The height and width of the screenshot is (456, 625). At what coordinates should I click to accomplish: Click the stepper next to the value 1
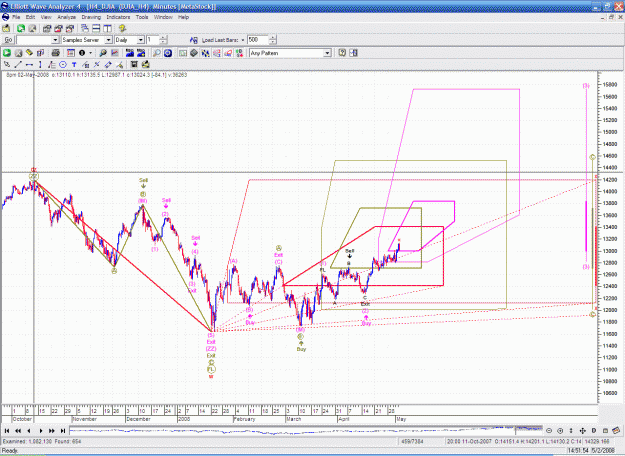pyautogui.click(x=163, y=40)
